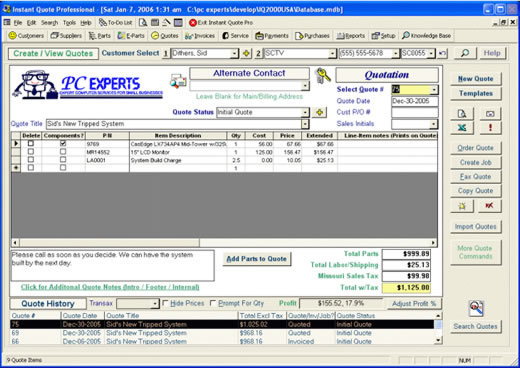Open the Parts module

(x=100, y=36)
